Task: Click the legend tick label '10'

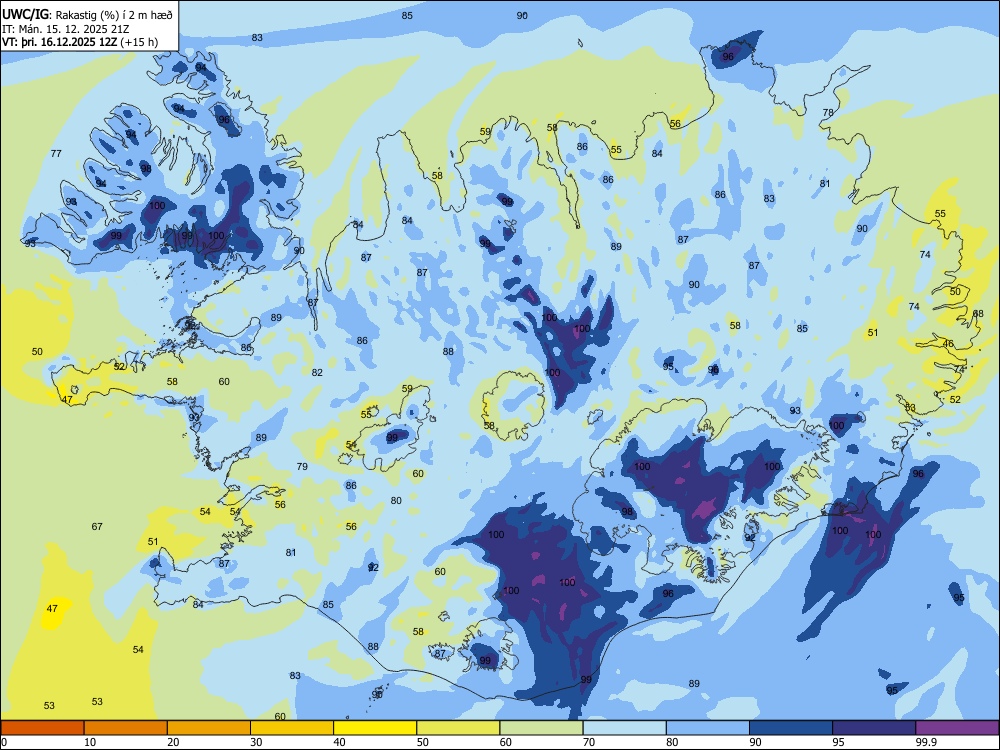Action: click(90, 742)
